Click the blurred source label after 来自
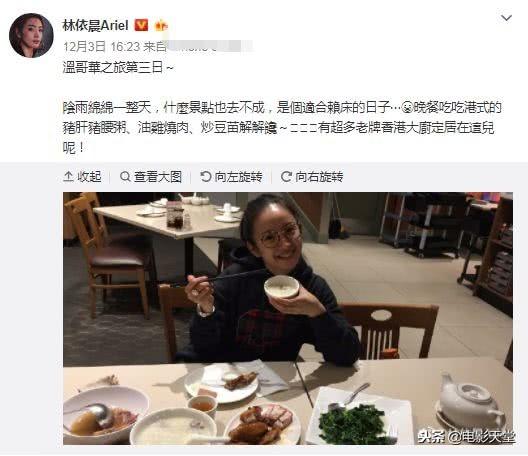This screenshot has width=528, height=456. click(x=209, y=46)
